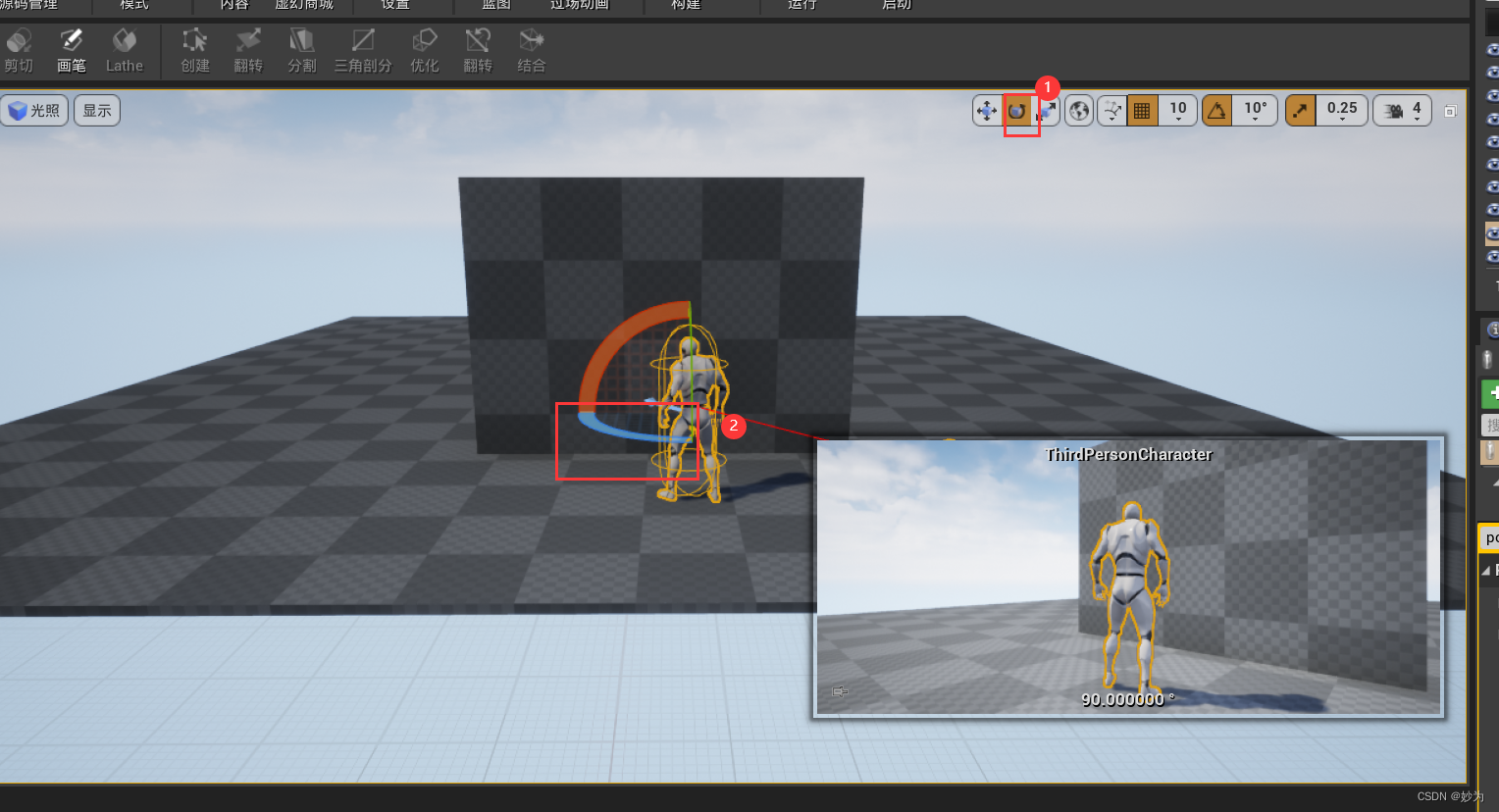Click the ThirdPersonCharacter preview label
Image resolution: width=1499 pixels, height=812 pixels.
(x=1128, y=454)
